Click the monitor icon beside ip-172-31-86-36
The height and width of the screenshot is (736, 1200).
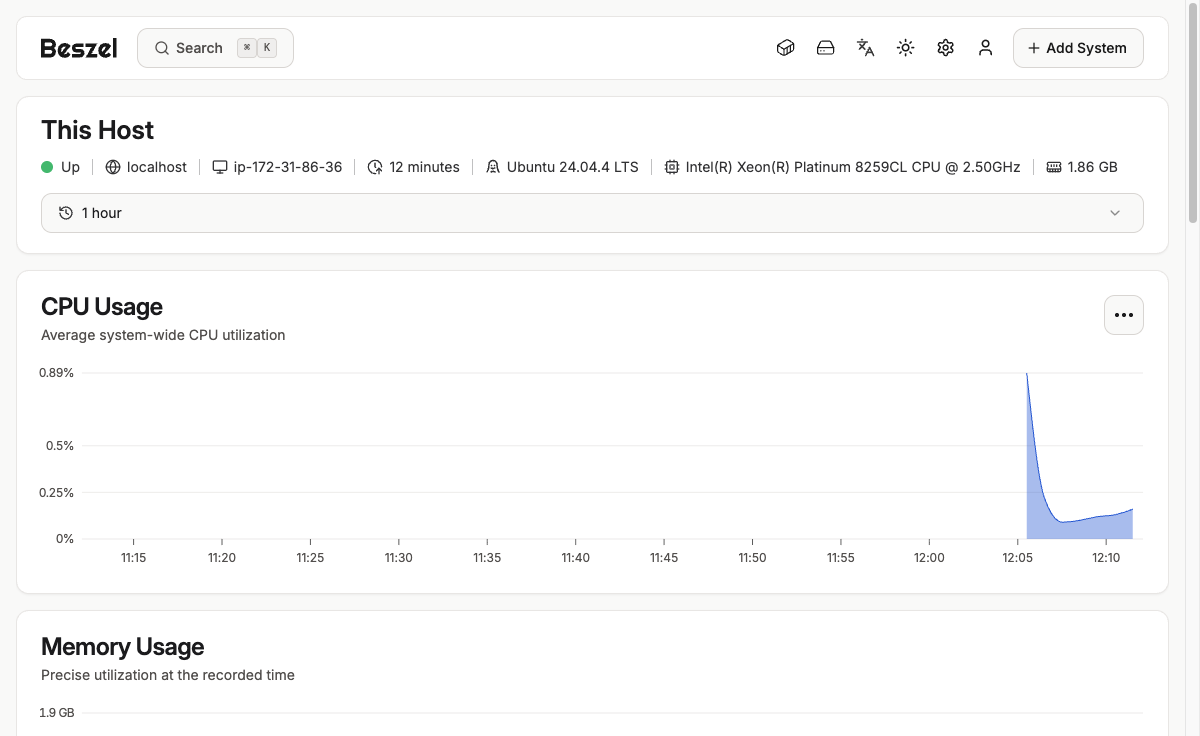coord(220,167)
